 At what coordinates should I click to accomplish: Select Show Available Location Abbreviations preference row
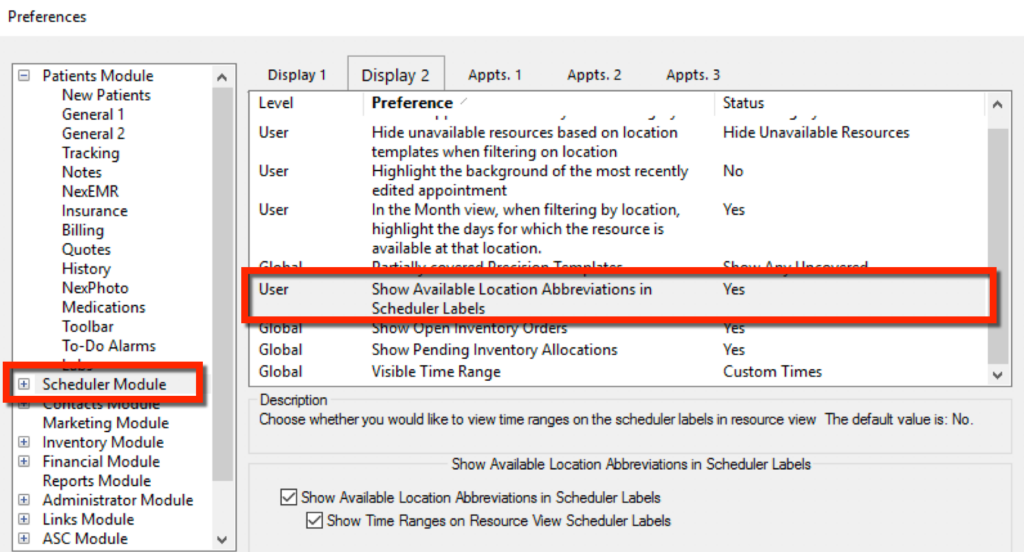click(618, 299)
